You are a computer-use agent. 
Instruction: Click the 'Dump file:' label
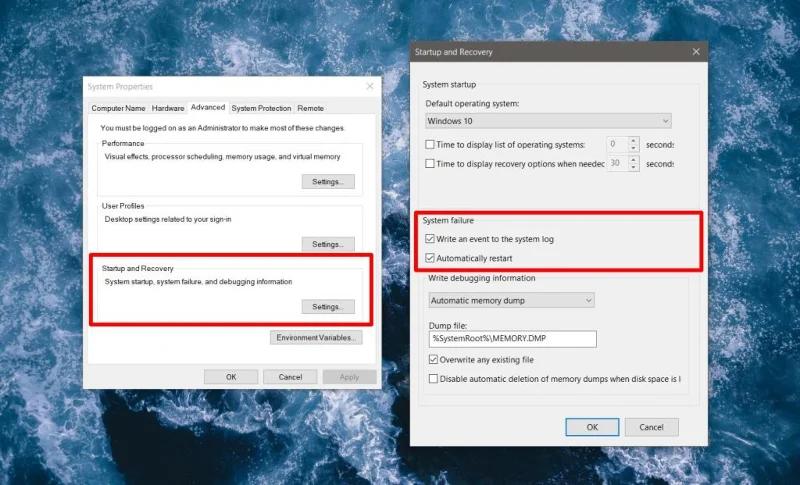[448, 325]
